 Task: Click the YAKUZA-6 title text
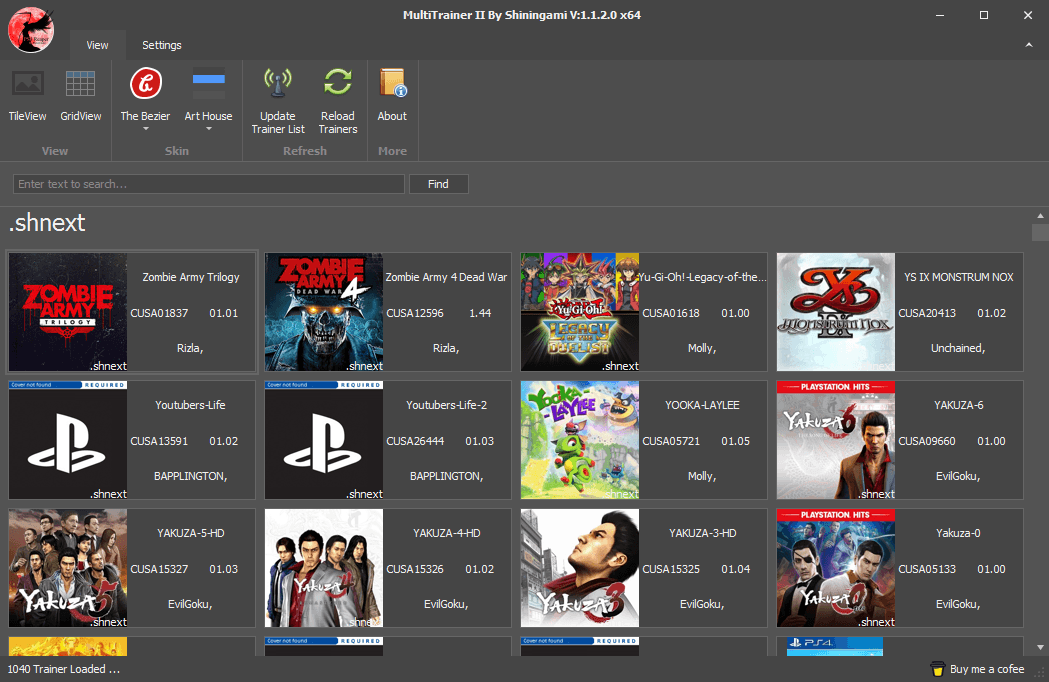pos(959,405)
